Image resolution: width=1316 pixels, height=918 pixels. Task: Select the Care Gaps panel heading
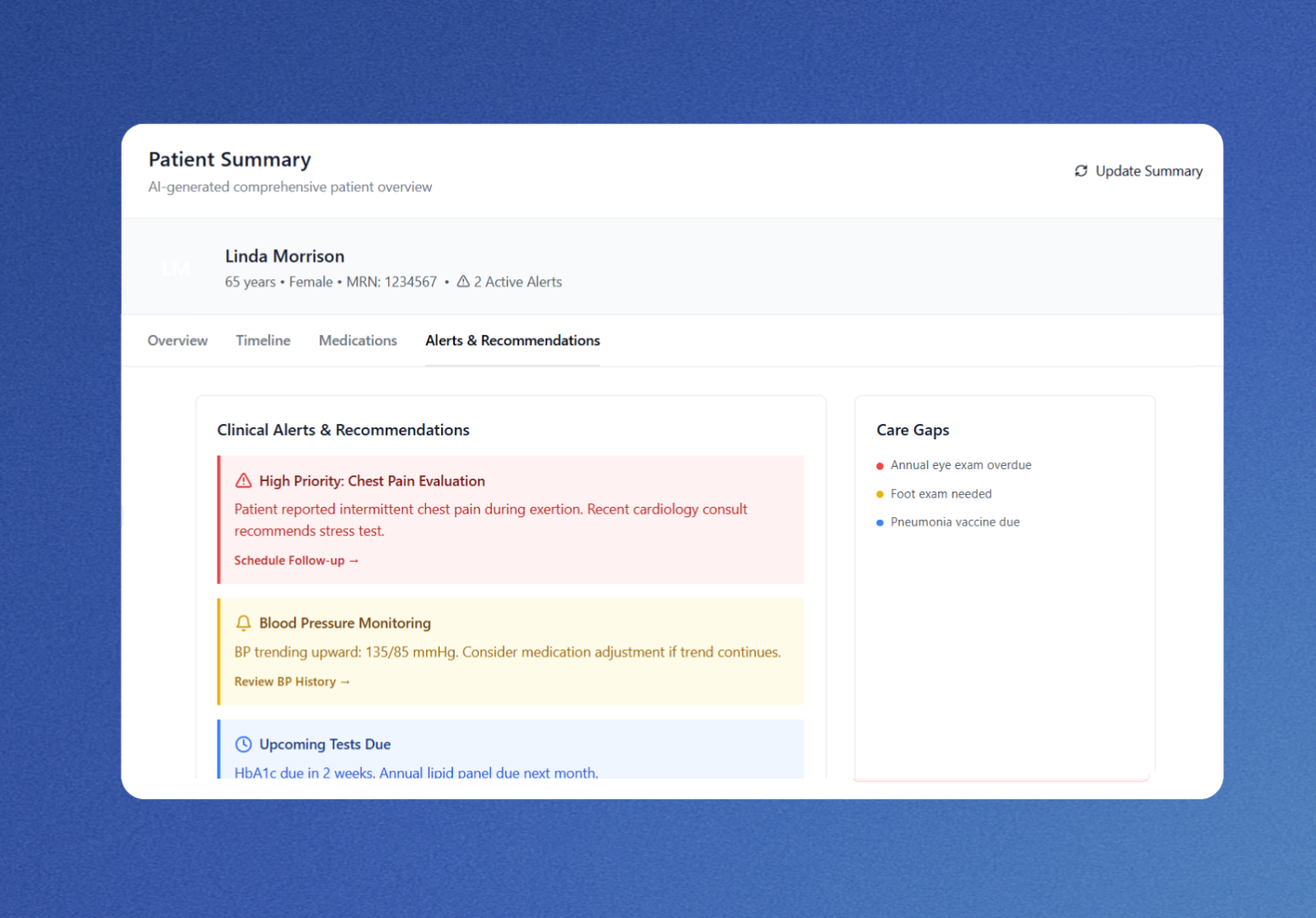click(x=912, y=430)
